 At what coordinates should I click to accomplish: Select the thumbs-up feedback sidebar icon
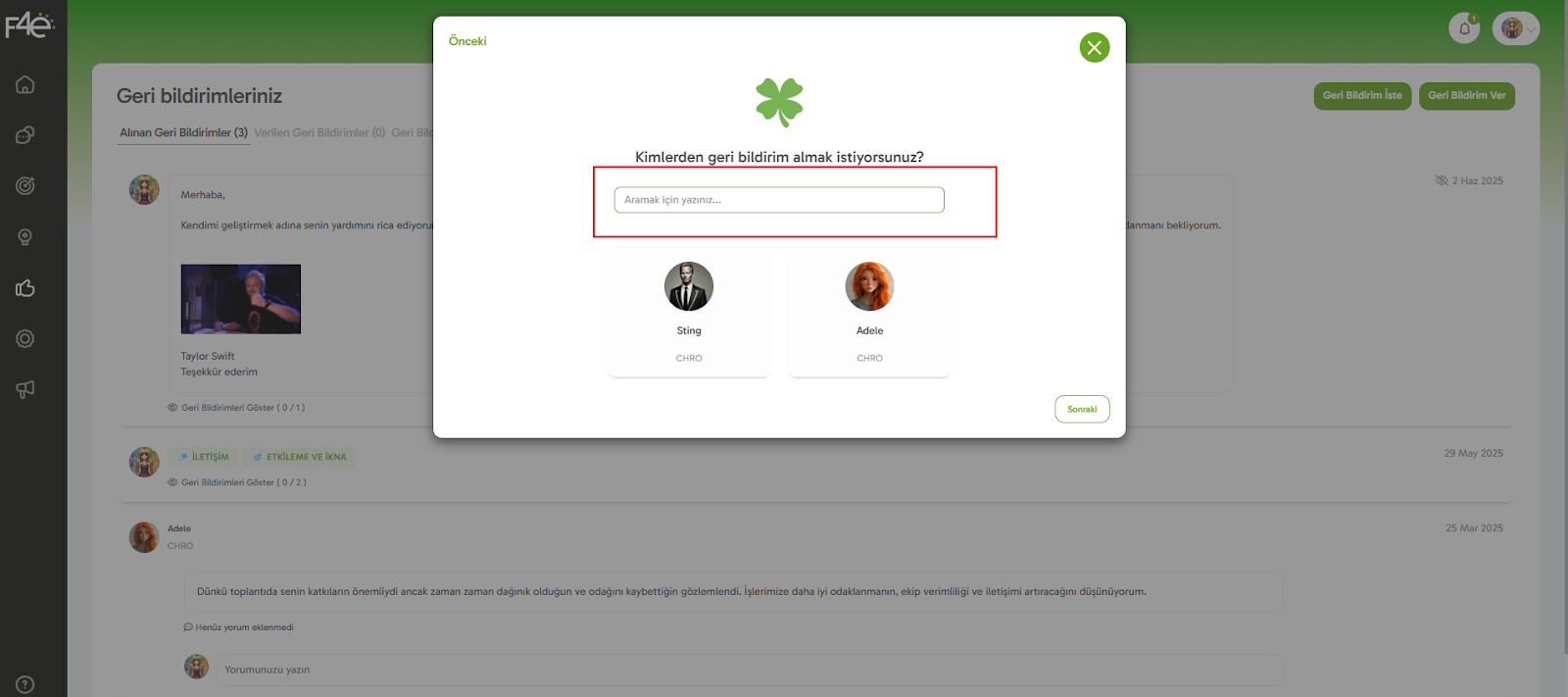[25, 288]
